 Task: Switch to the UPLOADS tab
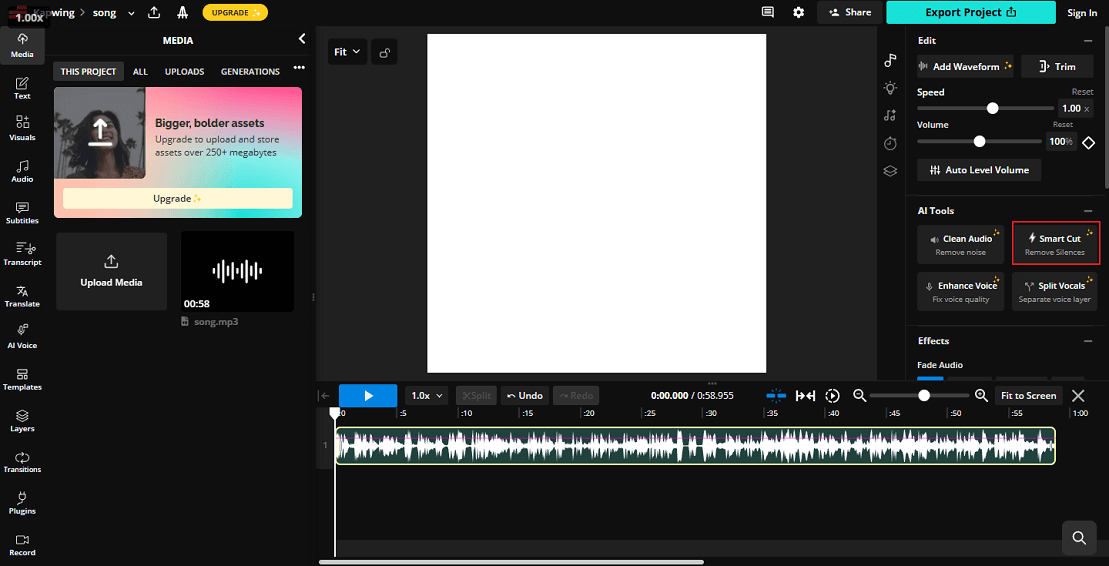tap(185, 71)
